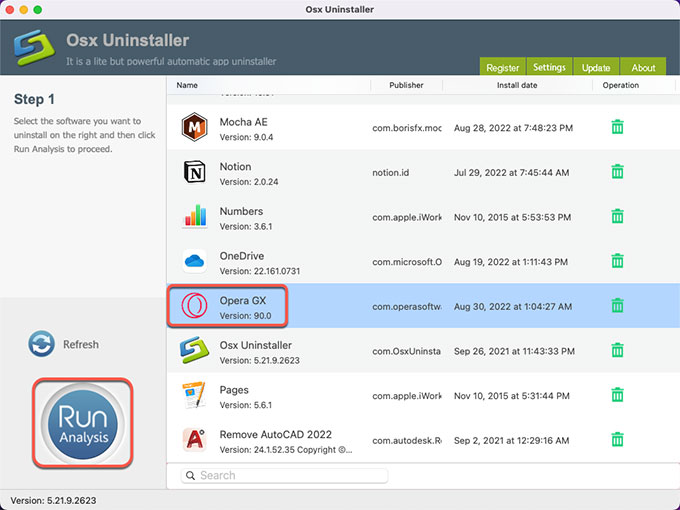Delete Mocha AE with its trash icon
The width and height of the screenshot is (680, 510).
click(618, 127)
